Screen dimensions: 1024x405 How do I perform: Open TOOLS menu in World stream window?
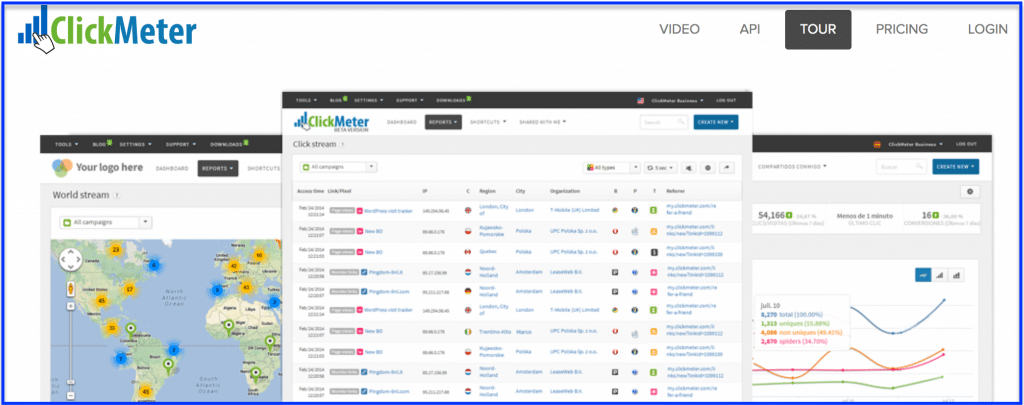[x=67, y=144]
